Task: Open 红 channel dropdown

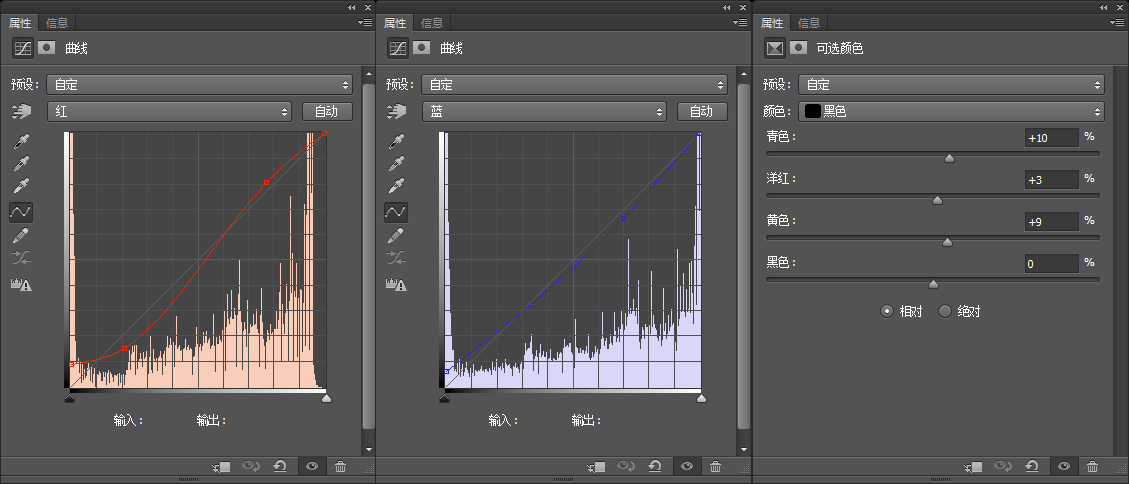Action: point(169,112)
